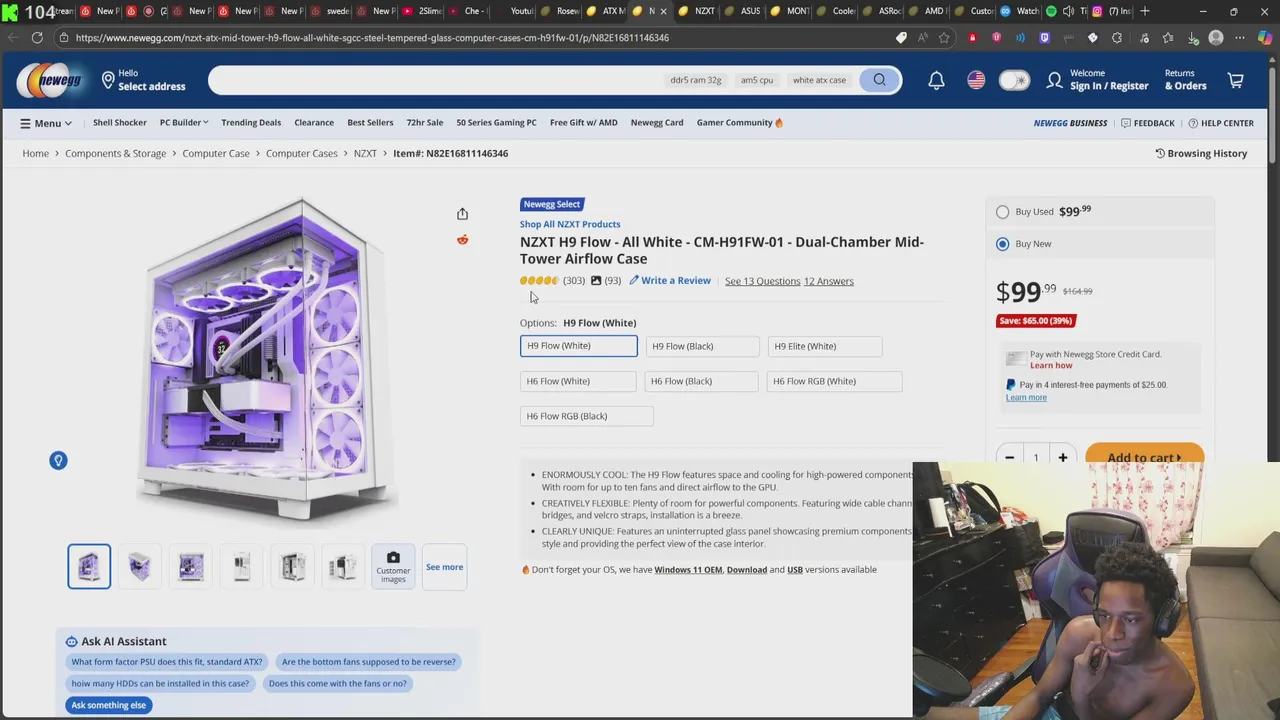Open 50 Series Gaming PC menu item

pos(496,122)
